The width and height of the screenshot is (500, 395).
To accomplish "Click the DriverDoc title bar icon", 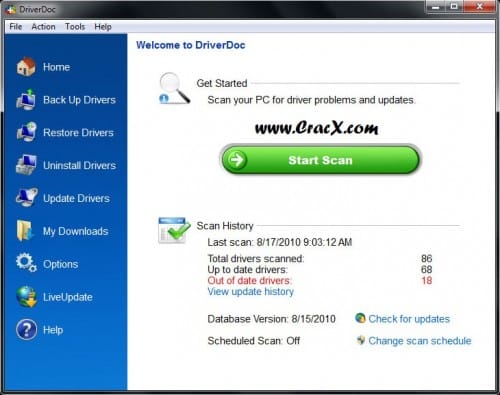I will pyautogui.click(x=11, y=9).
